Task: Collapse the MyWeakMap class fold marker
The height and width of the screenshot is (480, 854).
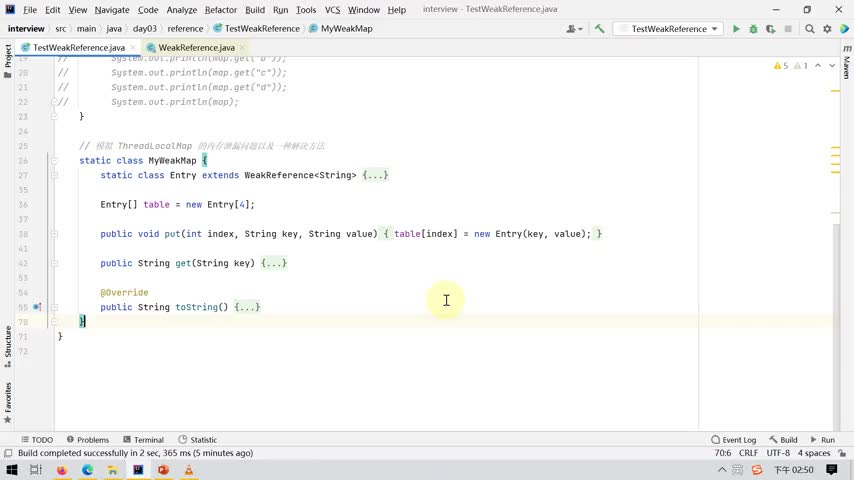Action: (54, 161)
